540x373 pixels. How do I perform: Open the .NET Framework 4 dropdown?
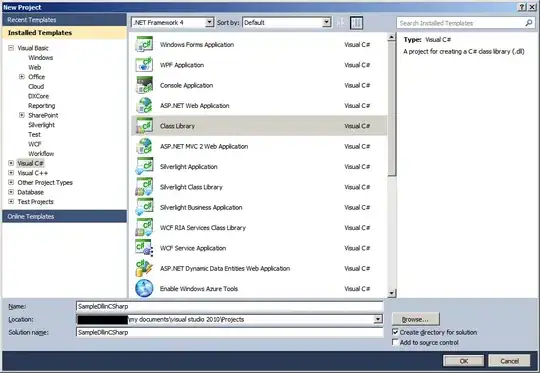tap(209, 22)
